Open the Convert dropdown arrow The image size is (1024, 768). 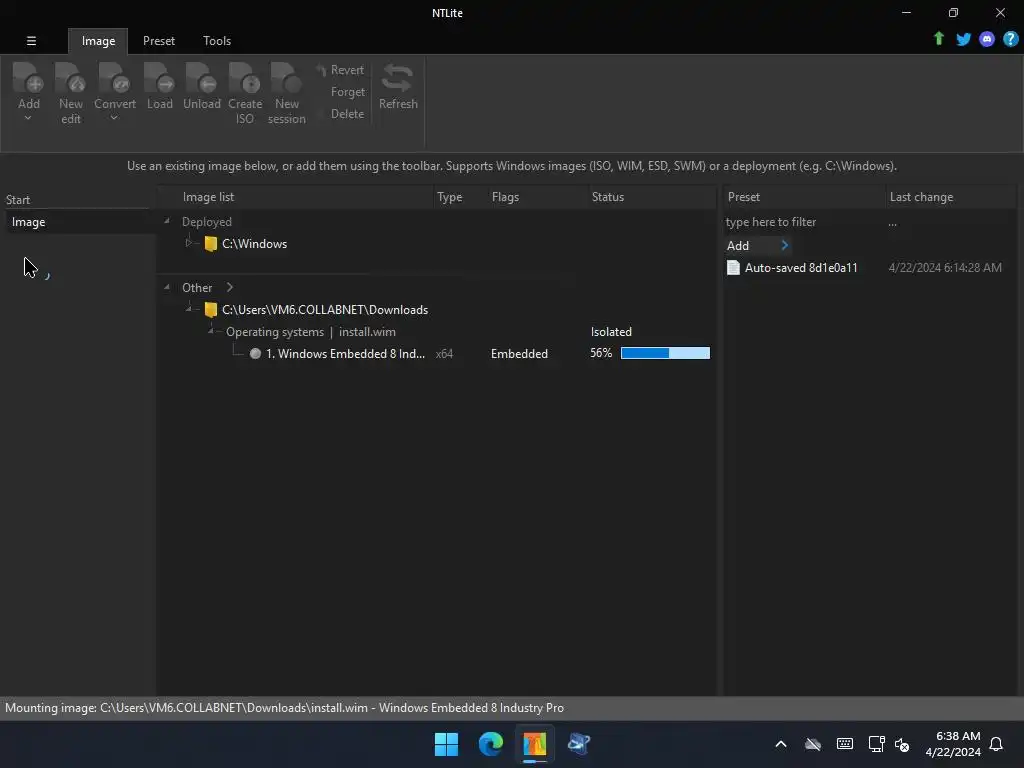tap(114, 118)
